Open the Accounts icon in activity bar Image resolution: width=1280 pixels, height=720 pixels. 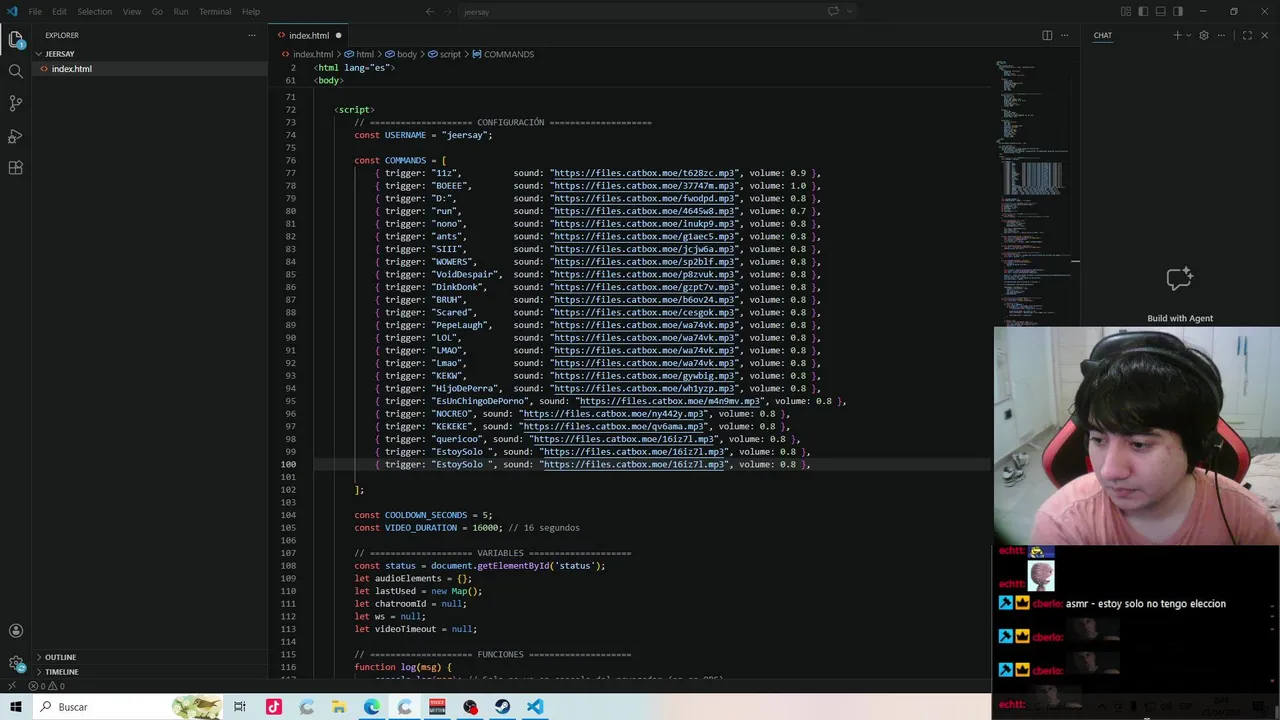(x=15, y=631)
